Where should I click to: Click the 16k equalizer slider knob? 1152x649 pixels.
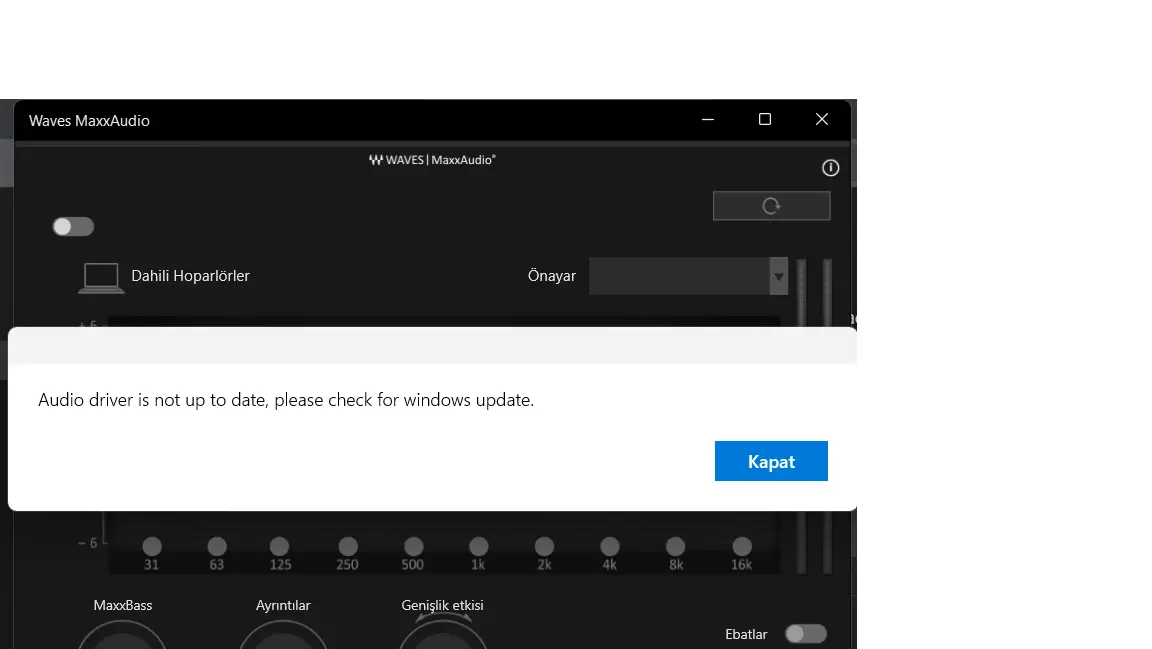coord(742,546)
